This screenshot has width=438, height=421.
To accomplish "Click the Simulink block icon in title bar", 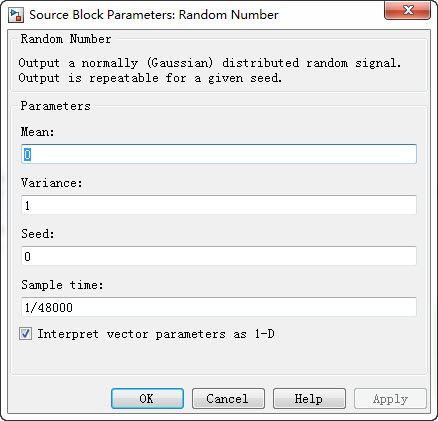I will coord(16,15).
